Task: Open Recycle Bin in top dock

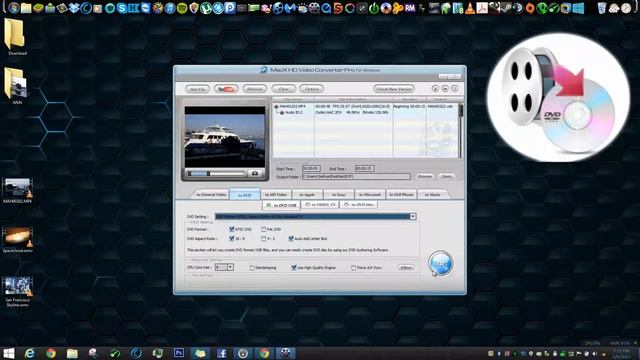Action: [602, 8]
